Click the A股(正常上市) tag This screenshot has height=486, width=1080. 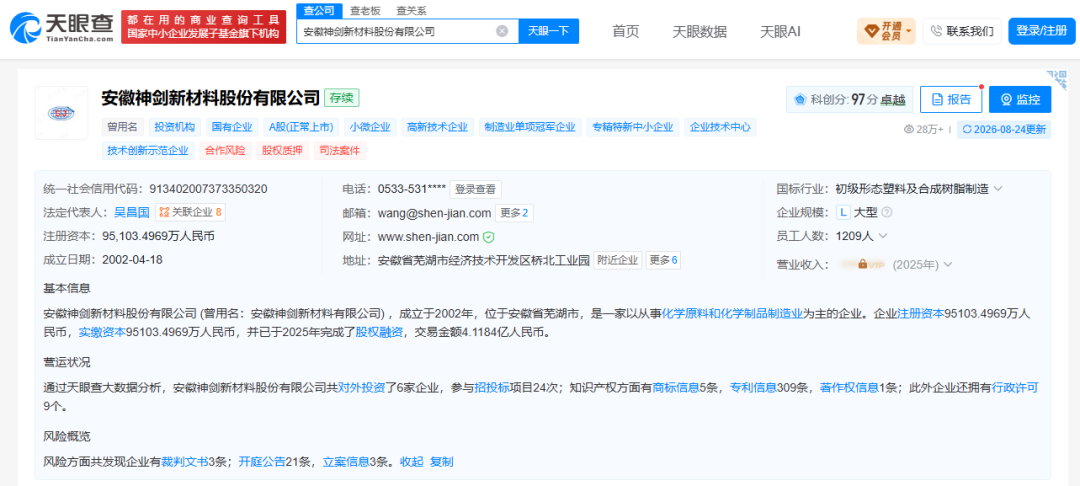302,127
